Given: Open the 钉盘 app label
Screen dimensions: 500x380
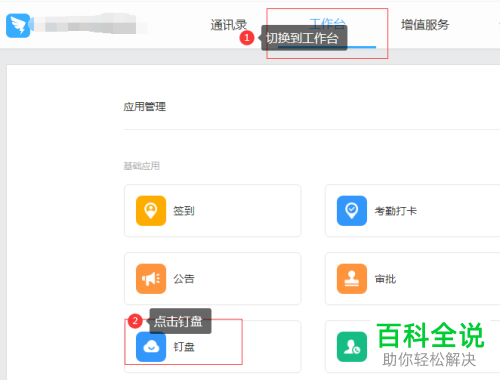Looking at the screenshot, I should click(x=184, y=347).
